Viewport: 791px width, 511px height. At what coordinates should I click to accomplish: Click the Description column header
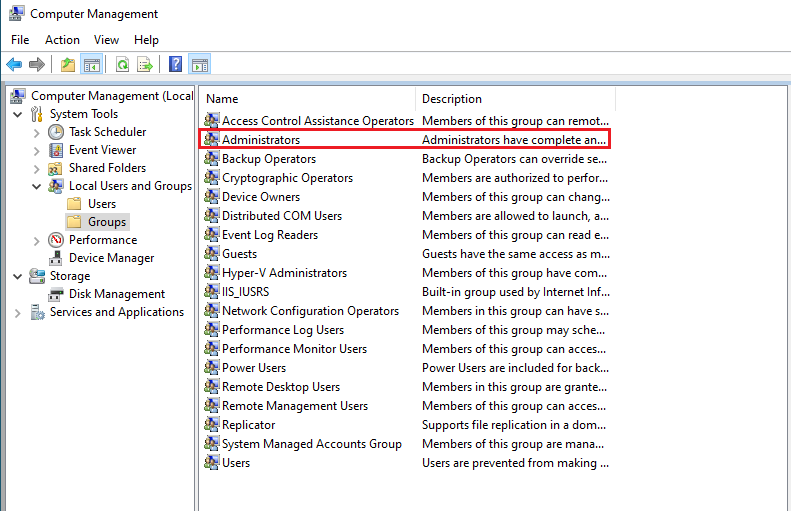tap(452, 99)
